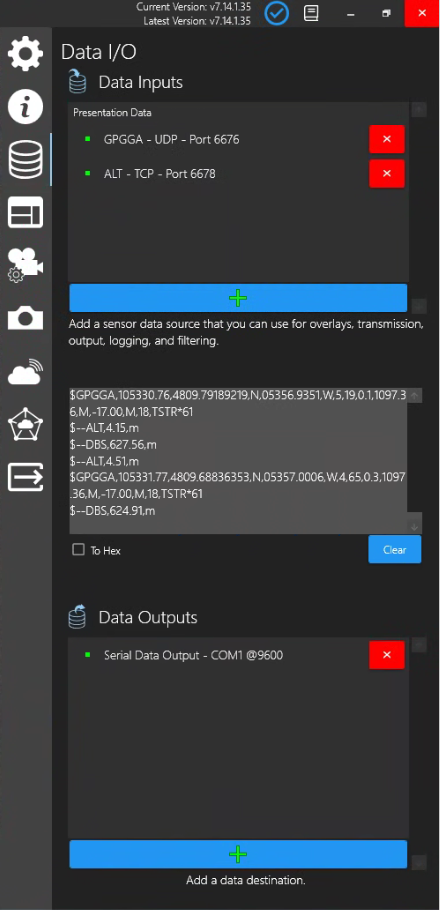Open video camera settings icon

[25, 265]
